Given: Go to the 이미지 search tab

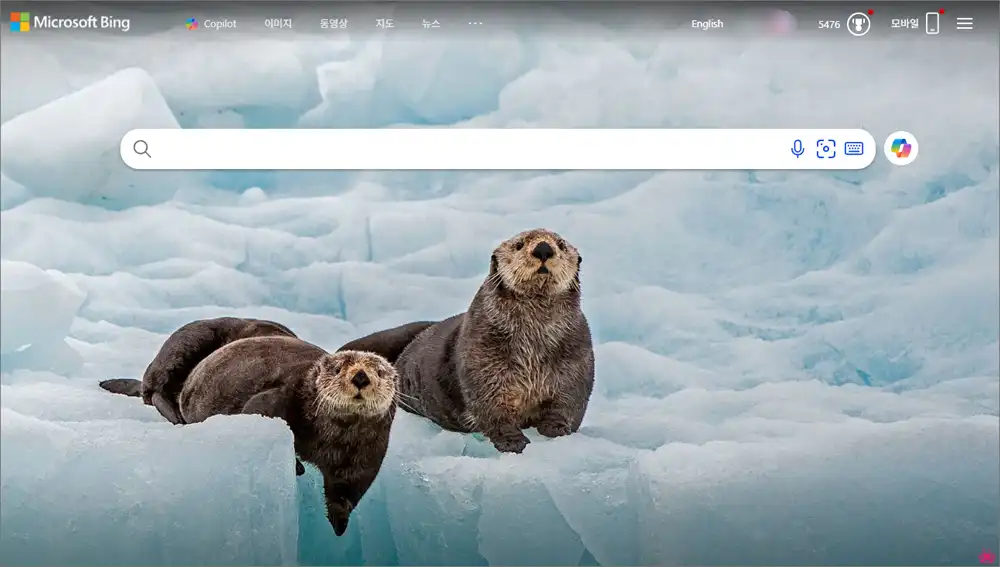Looking at the screenshot, I should click(278, 24).
